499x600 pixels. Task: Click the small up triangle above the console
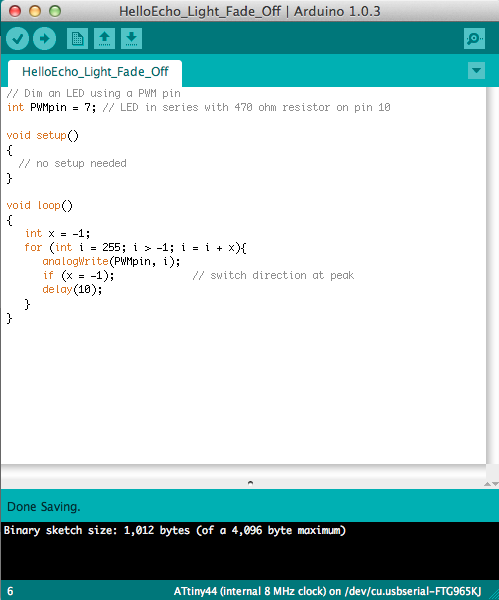[x=488, y=484]
